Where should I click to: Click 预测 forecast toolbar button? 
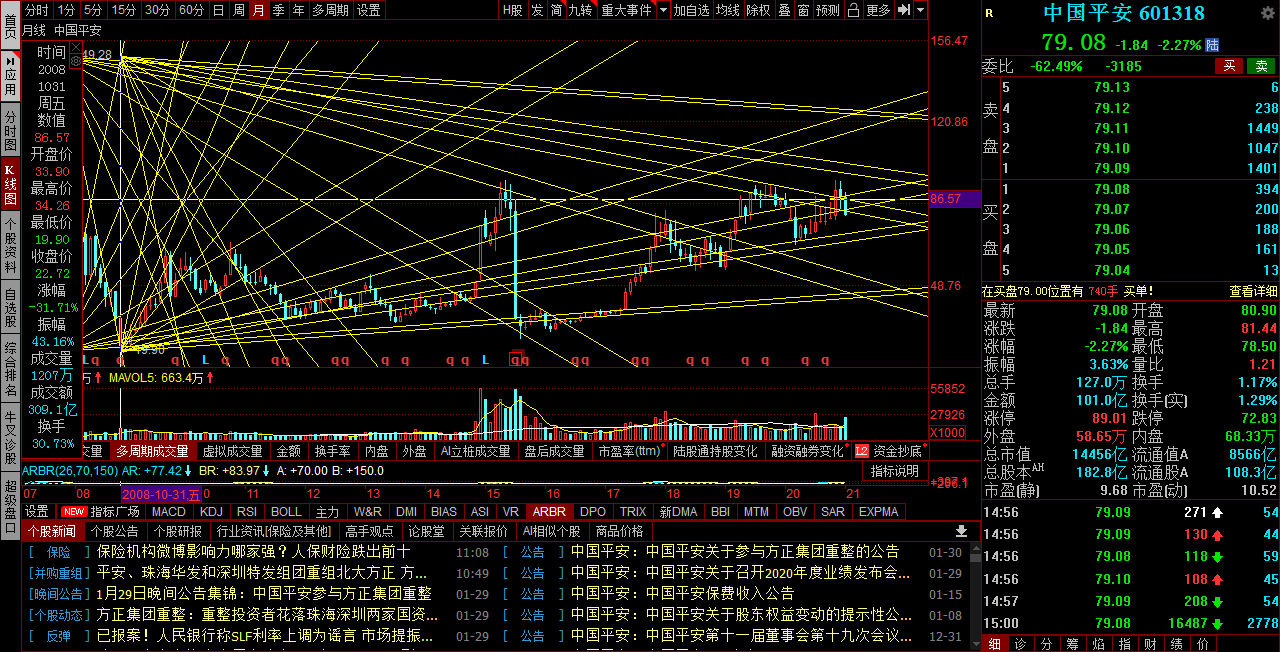click(828, 10)
